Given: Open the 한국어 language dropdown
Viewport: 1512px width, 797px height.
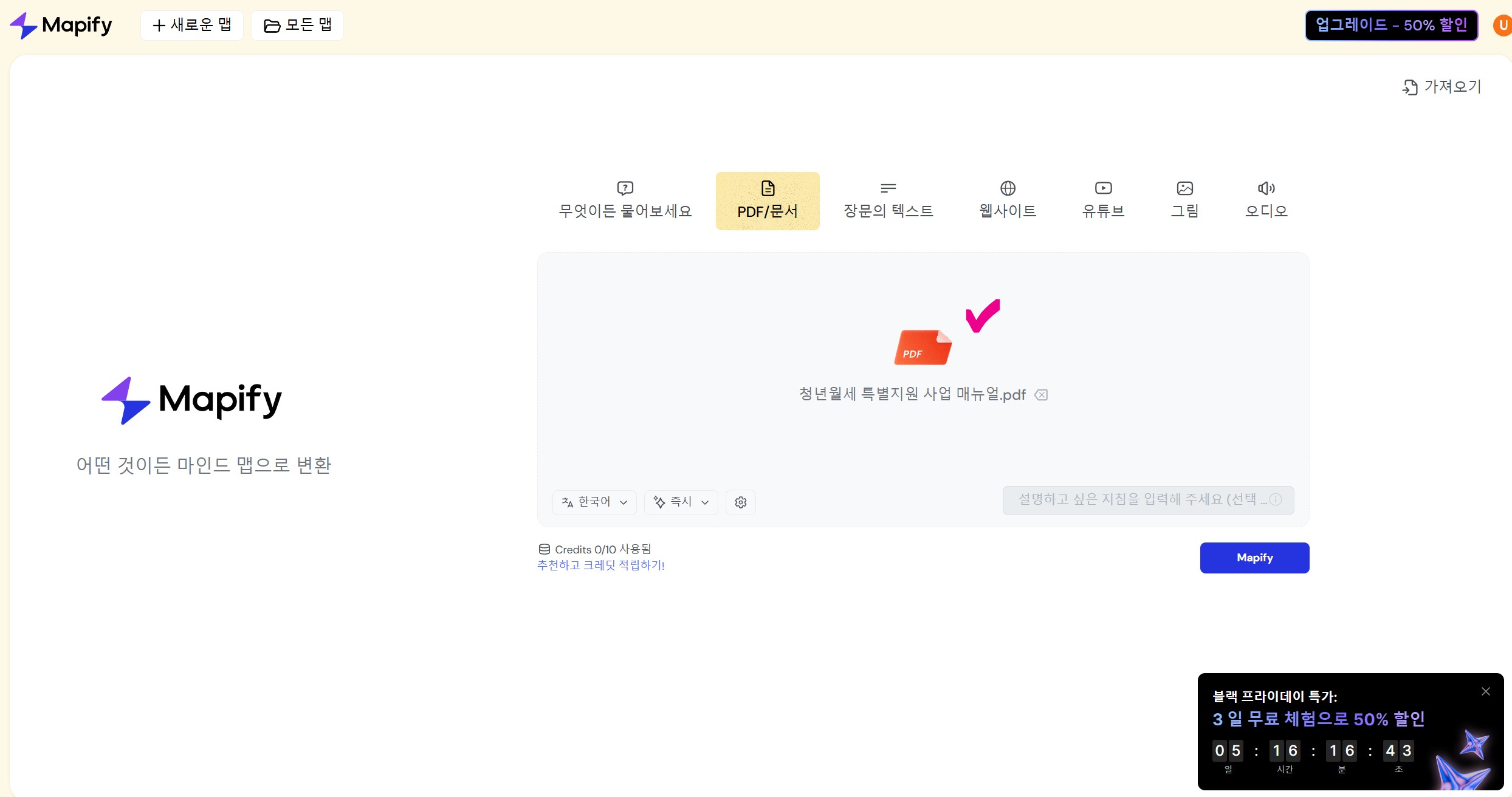Looking at the screenshot, I should tap(594, 502).
